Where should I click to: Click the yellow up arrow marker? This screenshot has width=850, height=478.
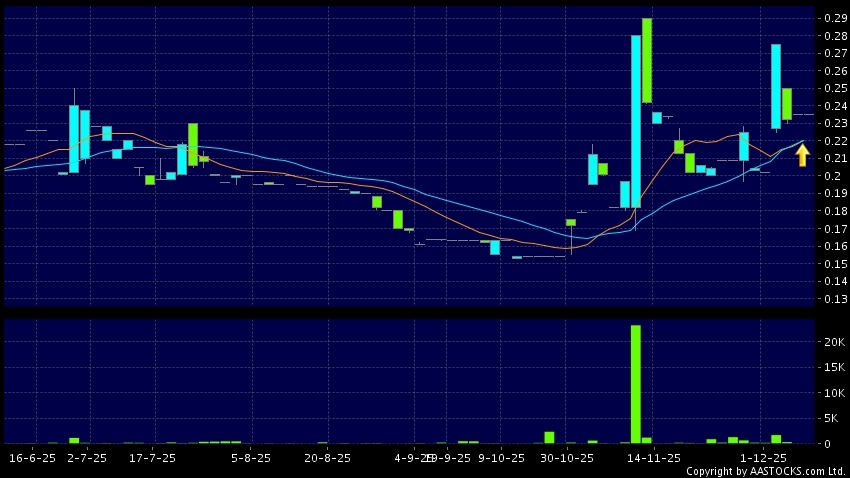point(802,155)
